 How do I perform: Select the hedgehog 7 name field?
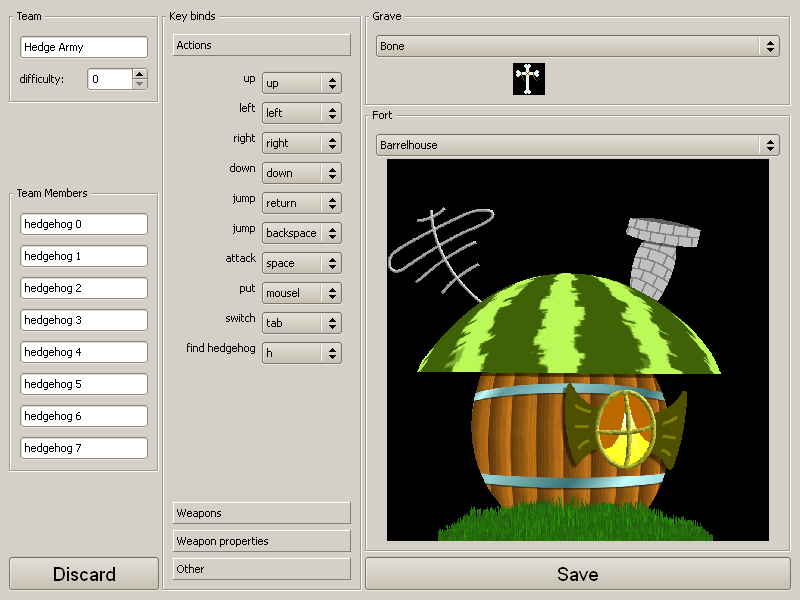(x=83, y=448)
